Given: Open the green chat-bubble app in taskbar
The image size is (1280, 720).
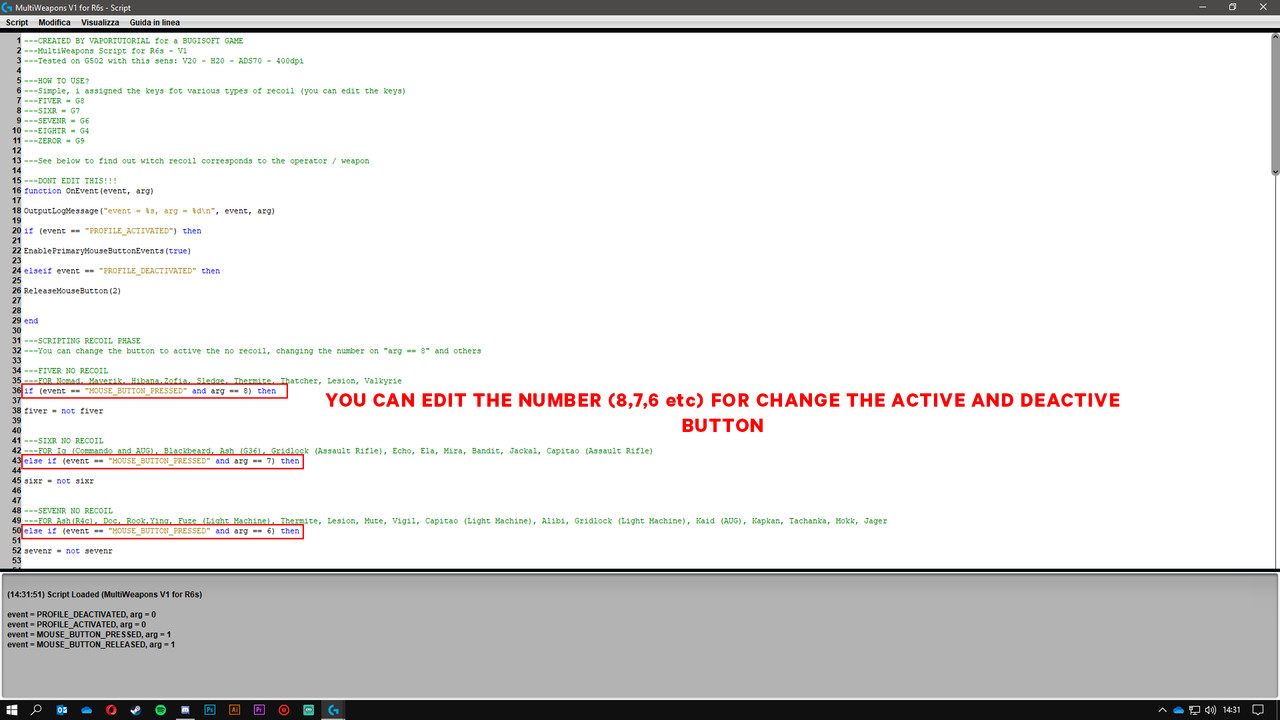Looking at the screenshot, I should [x=309, y=710].
